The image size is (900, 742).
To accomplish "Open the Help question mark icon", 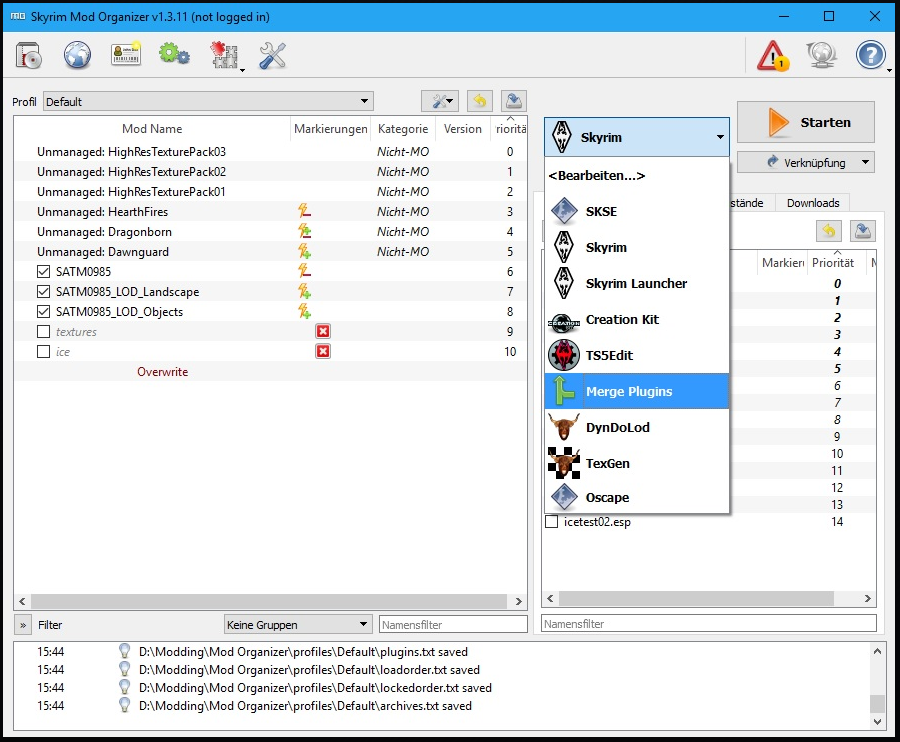I will tap(870, 56).
